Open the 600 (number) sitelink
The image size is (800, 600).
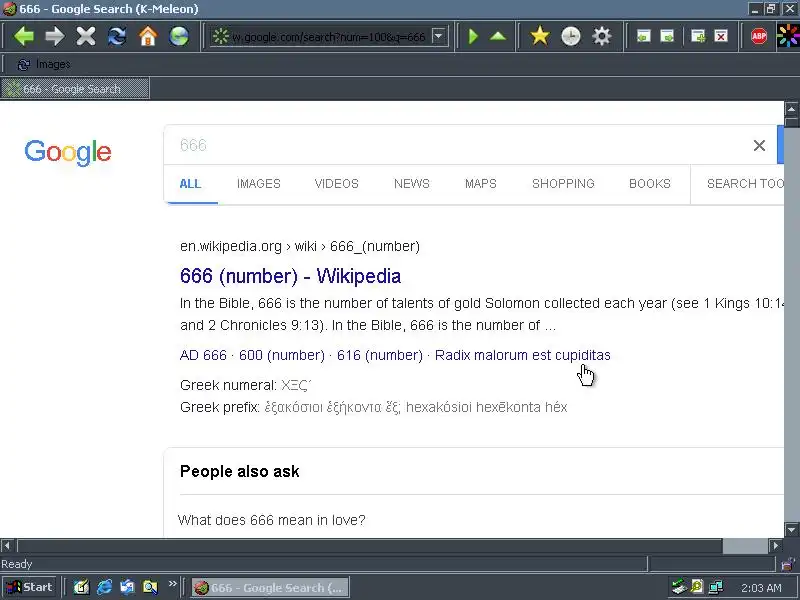tap(282, 355)
